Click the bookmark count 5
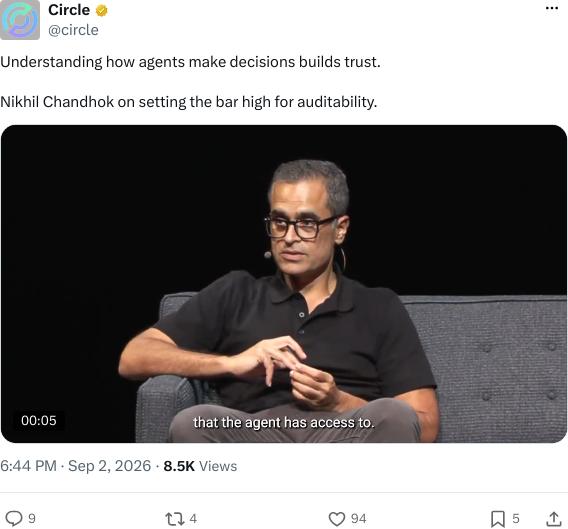The height and width of the screenshot is (529, 568). click(516, 518)
